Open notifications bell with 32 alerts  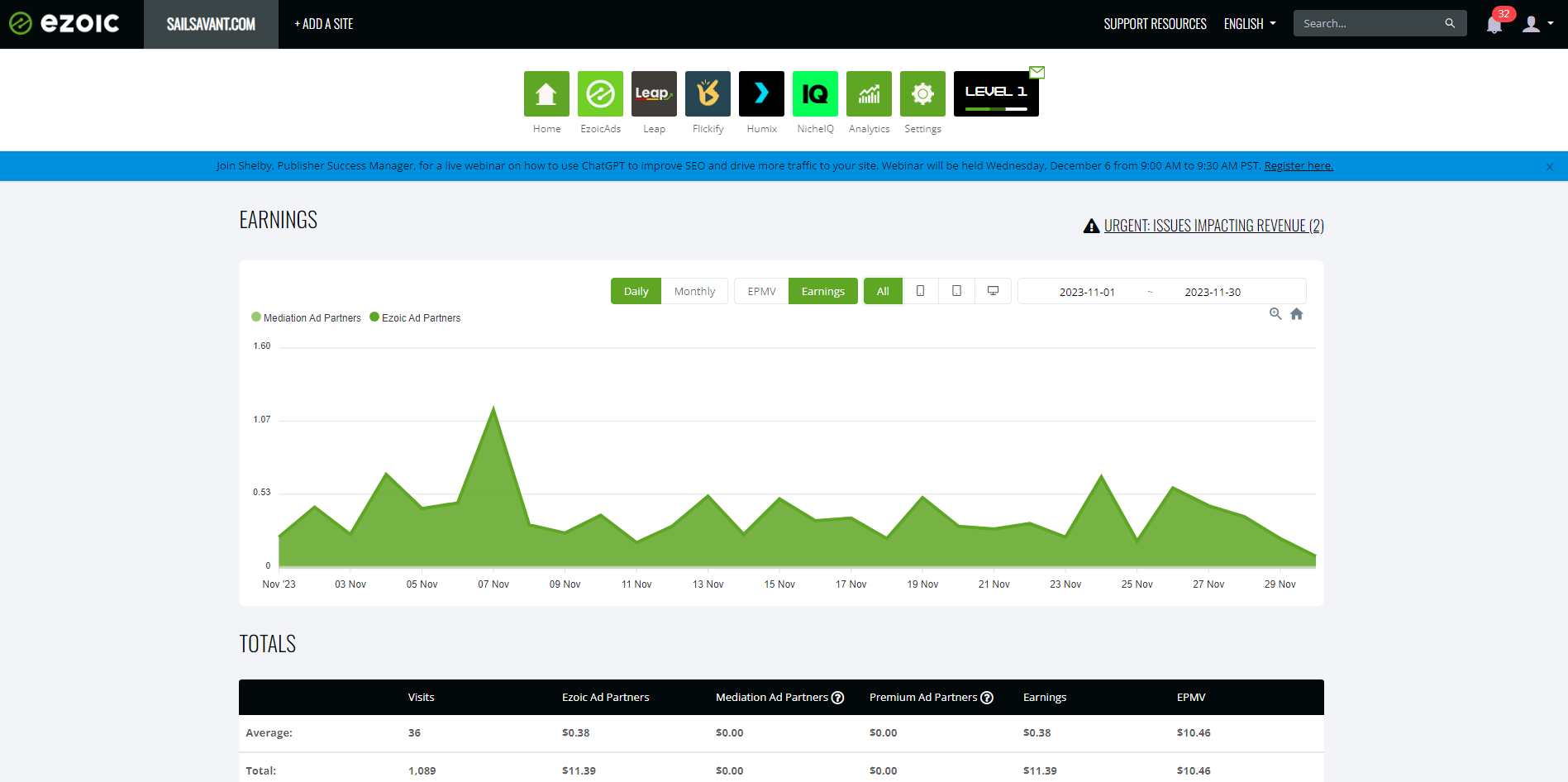click(1494, 25)
